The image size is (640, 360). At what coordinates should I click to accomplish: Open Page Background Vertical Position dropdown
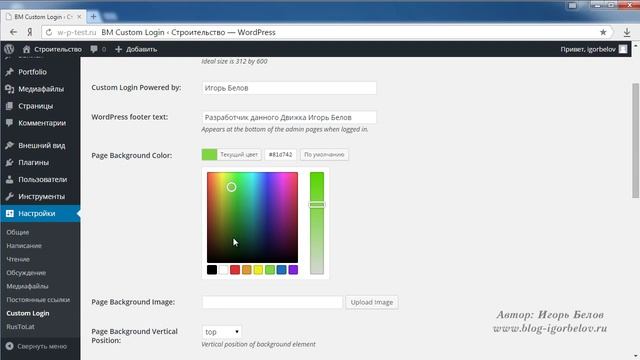pos(222,332)
